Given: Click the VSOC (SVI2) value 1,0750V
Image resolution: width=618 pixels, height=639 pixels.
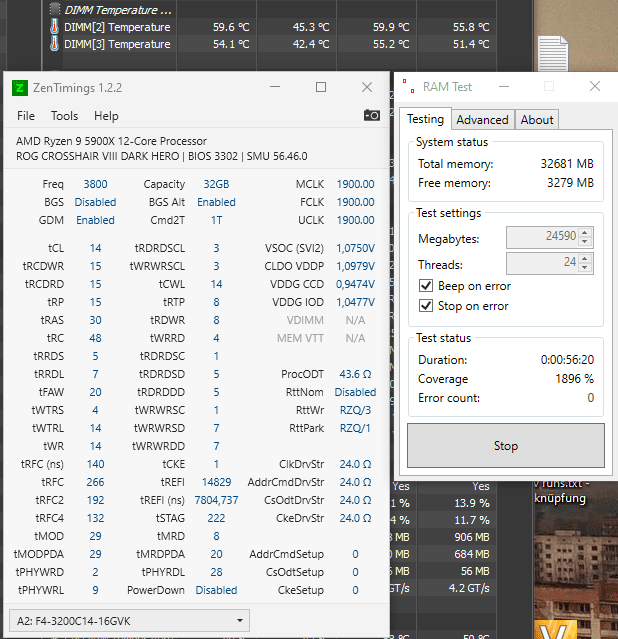Looking at the screenshot, I should click(355, 248).
